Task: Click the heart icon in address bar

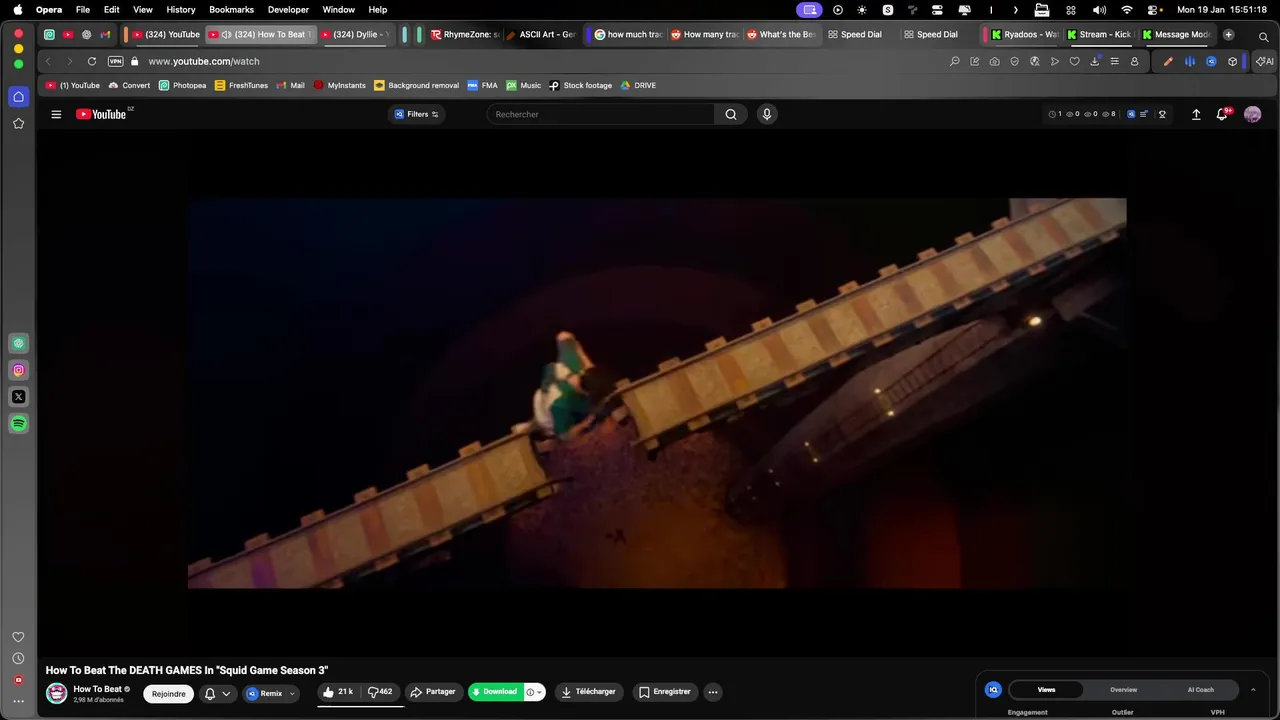Action: click(1074, 61)
